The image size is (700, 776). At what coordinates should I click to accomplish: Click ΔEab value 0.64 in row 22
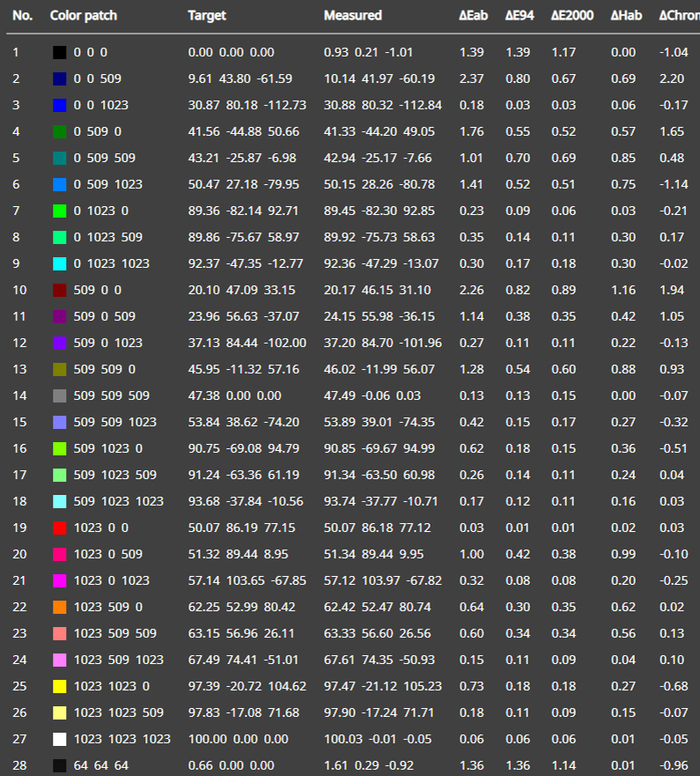click(x=471, y=607)
